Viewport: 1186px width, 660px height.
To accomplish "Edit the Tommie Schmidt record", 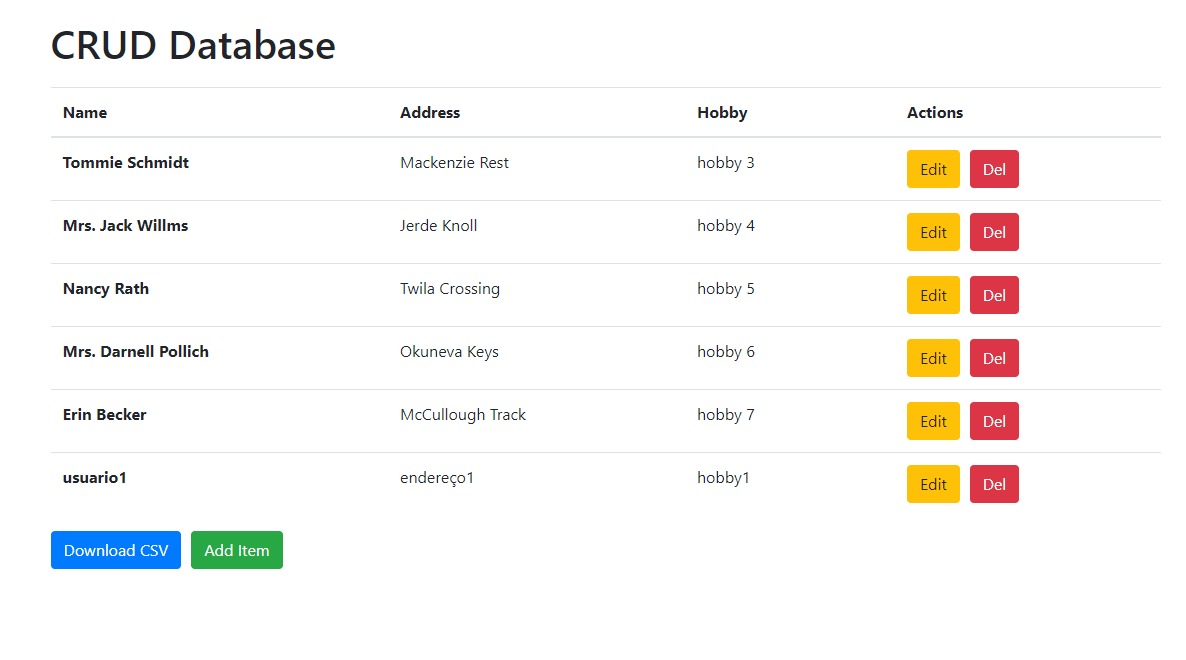I will [932, 169].
